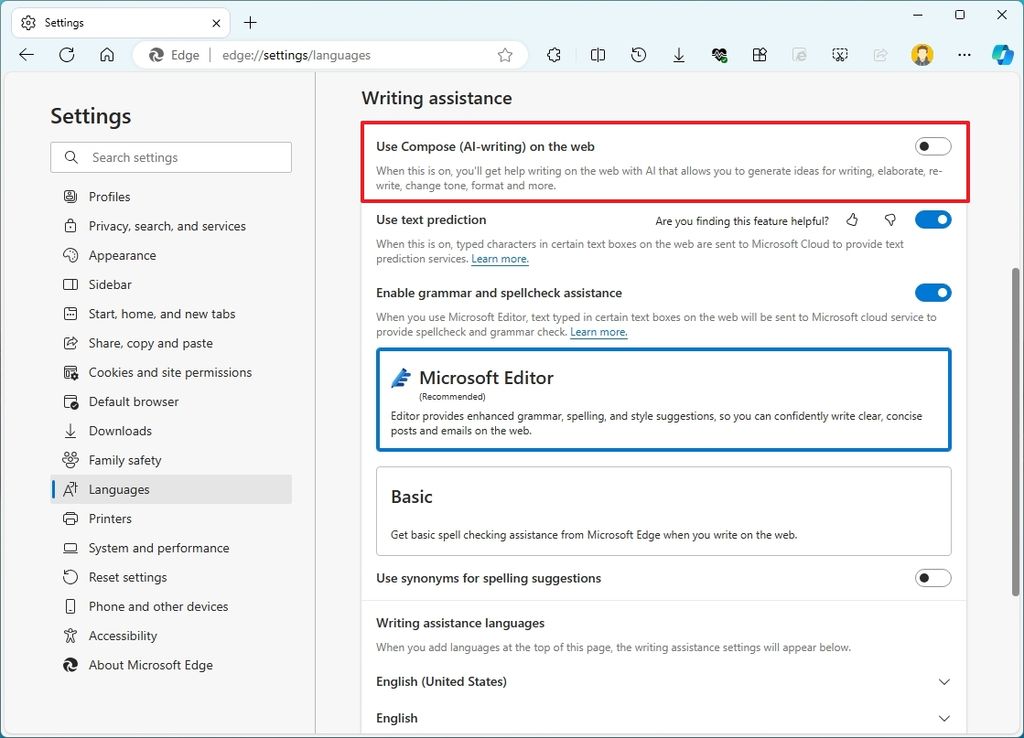Give thumbs up feedback on text prediction
Image resolution: width=1024 pixels, height=738 pixels.
click(852, 219)
